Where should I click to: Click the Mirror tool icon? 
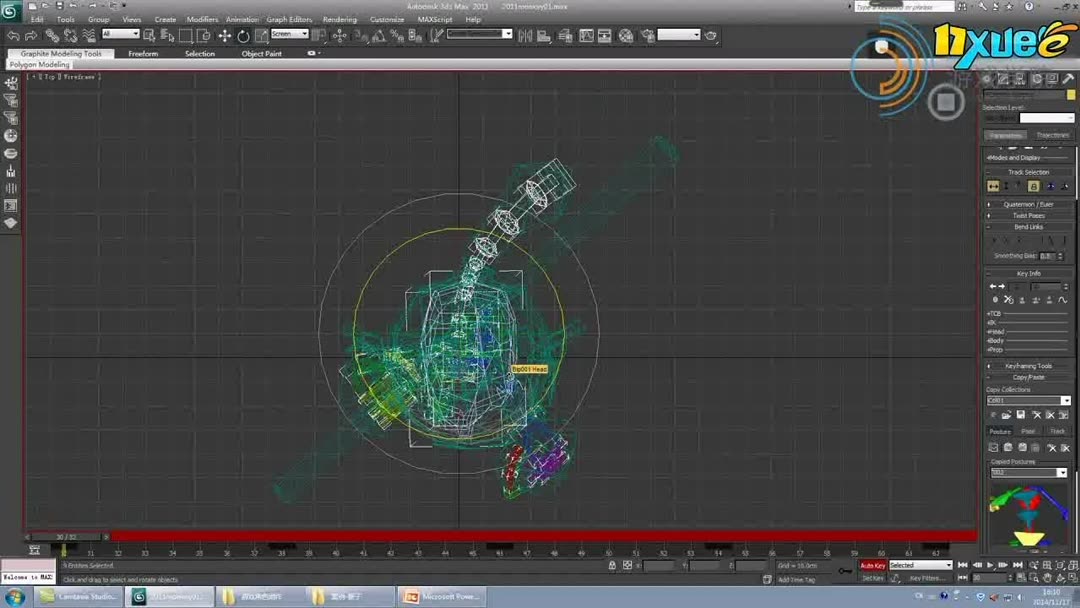(x=527, y=35)
